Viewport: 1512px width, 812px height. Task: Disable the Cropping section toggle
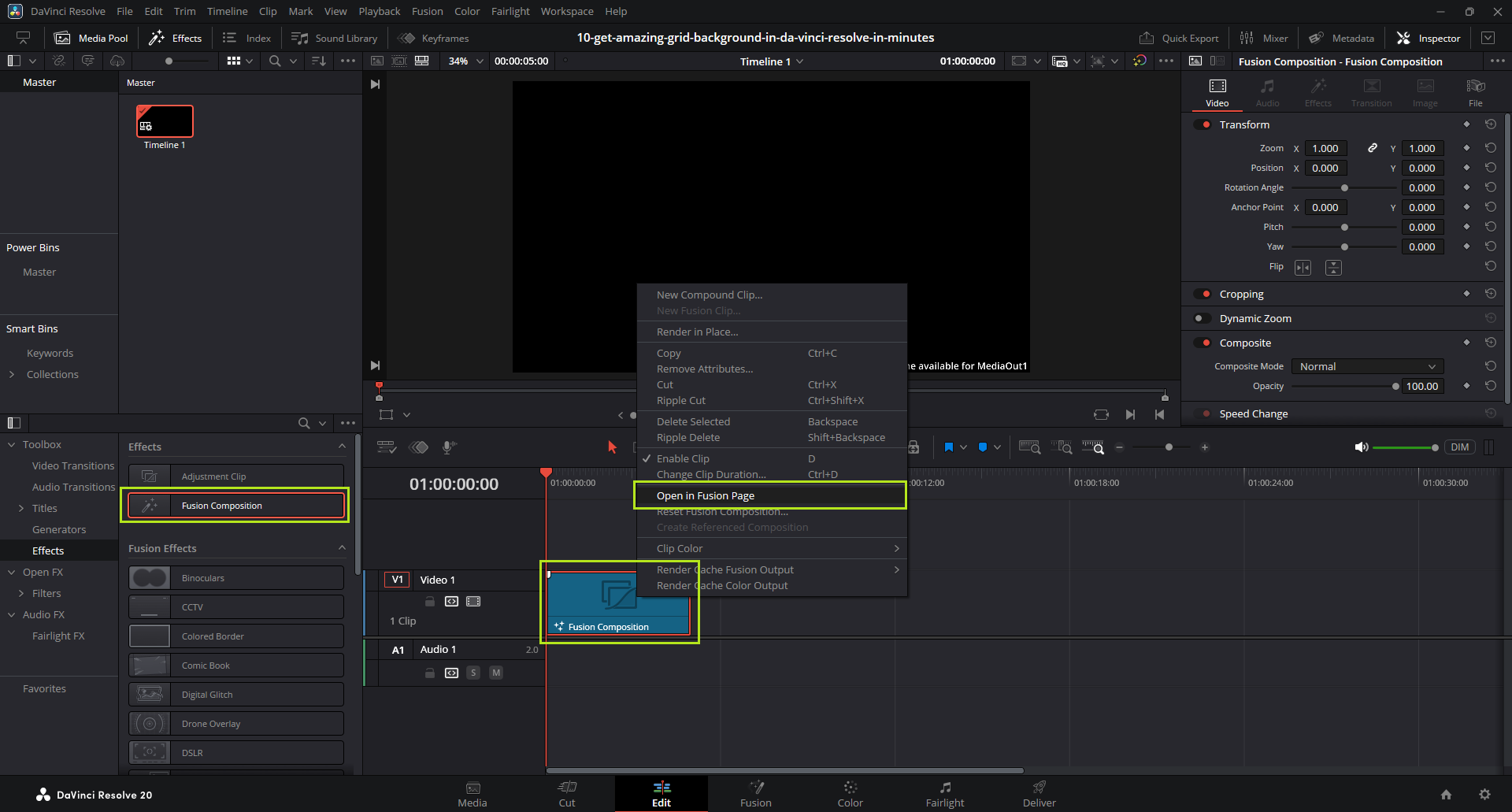(x=1203, y=294)
